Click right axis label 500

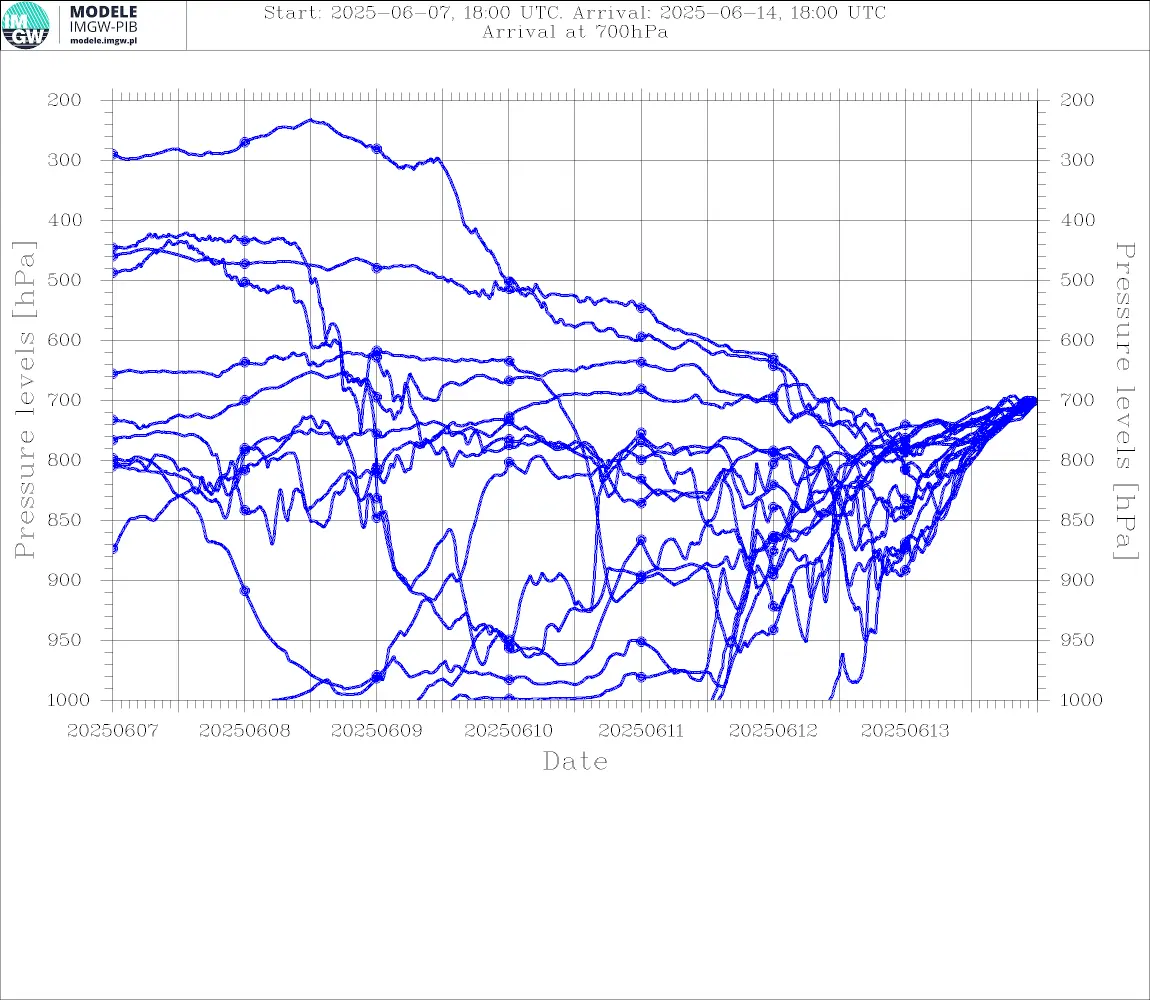1077,280
